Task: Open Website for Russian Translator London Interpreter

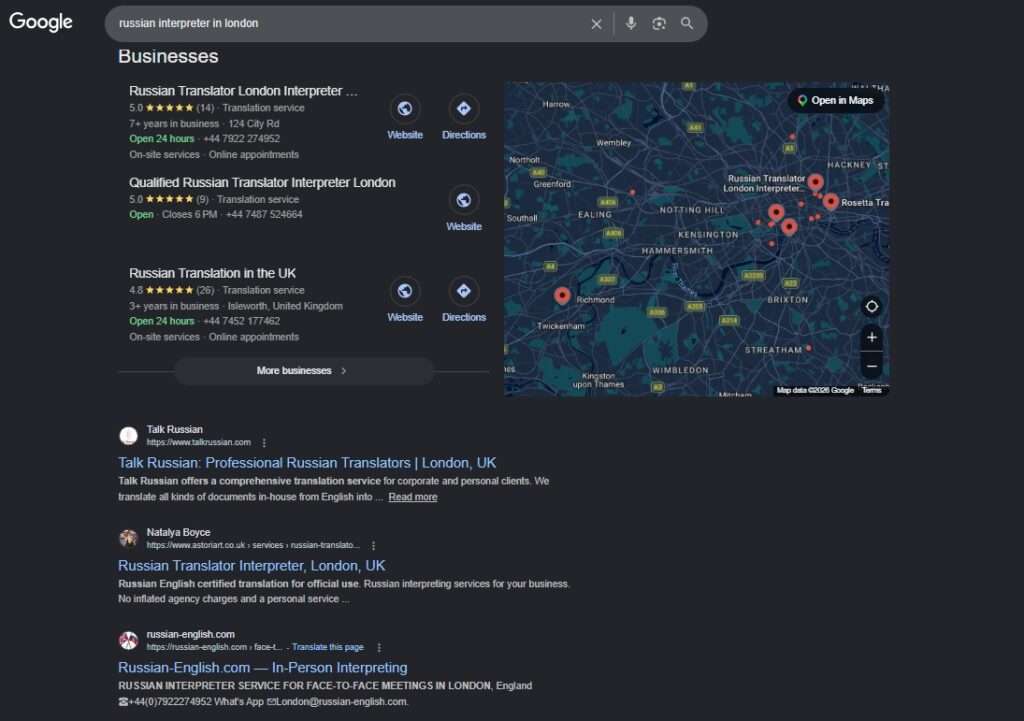Action: coord(405,118)
